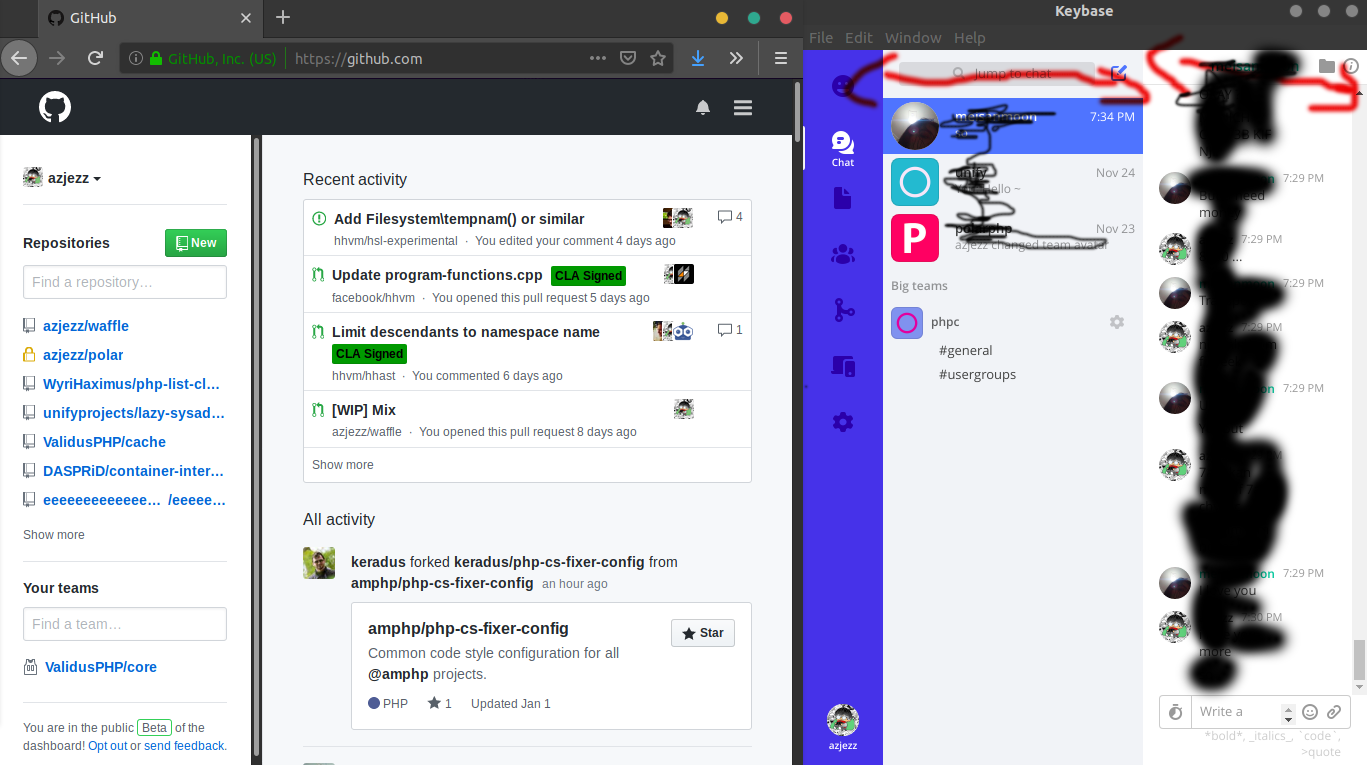Screen dimensions: 1371x768
Task: Show more recent activity
Action: pyautogui.click(x=343, y=465)
